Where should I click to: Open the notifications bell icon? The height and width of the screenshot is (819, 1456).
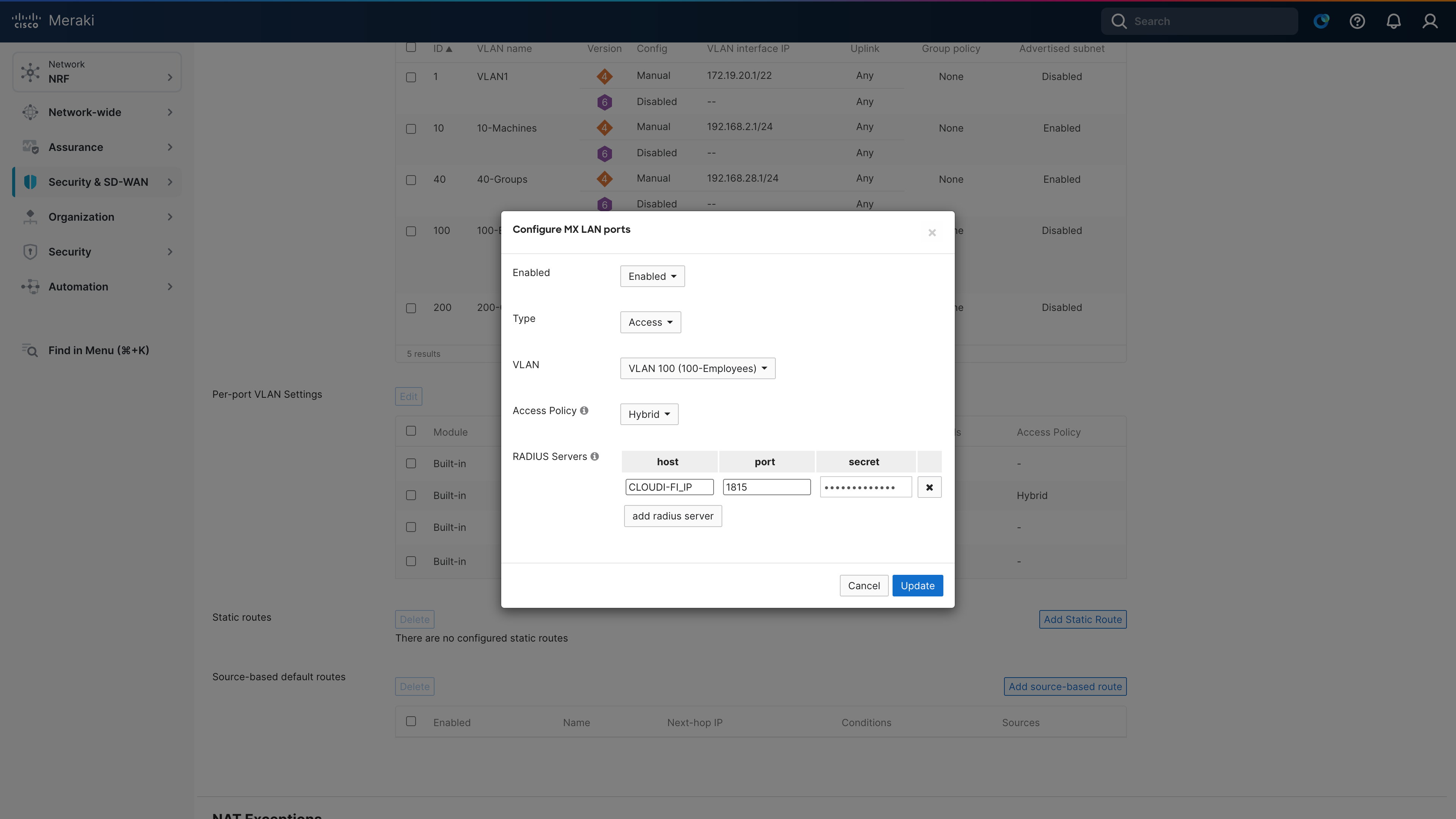click(x=1393, y=21)
